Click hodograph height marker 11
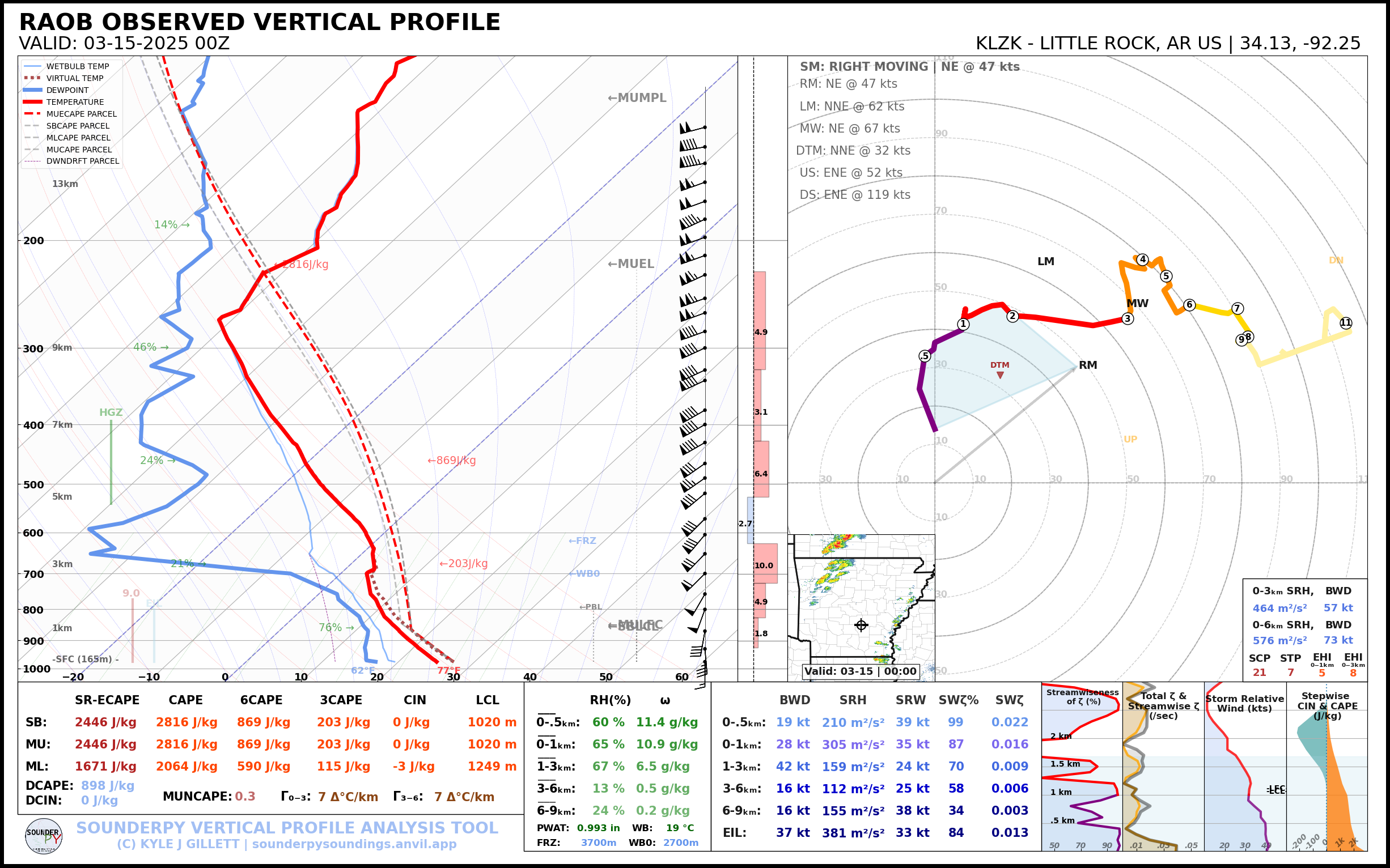 [x=1346, y=322]
